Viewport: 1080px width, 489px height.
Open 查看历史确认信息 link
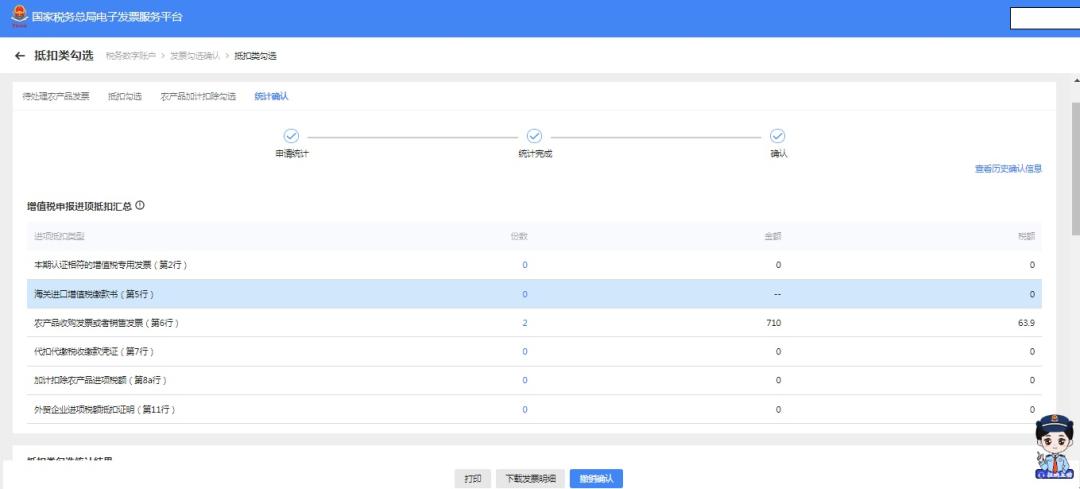tap(1008, 169)
